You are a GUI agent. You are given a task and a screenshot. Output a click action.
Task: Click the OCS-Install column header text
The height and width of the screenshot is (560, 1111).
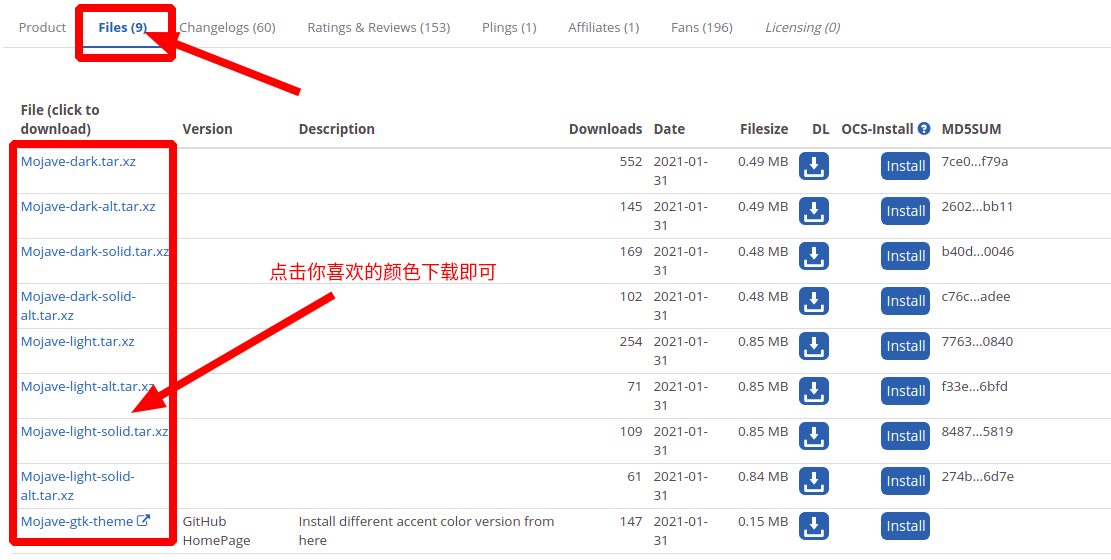877,129
